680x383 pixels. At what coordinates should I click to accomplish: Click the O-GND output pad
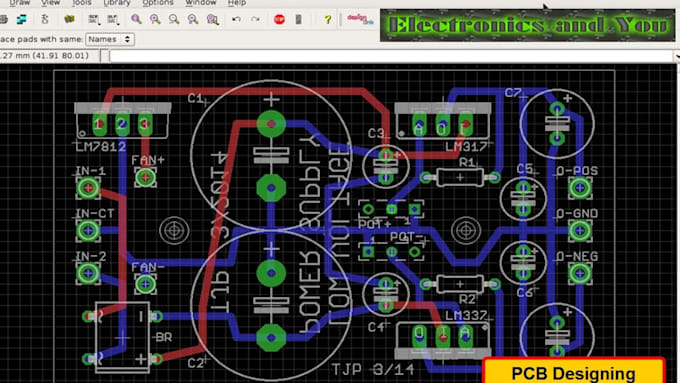(x=580, y=230)
